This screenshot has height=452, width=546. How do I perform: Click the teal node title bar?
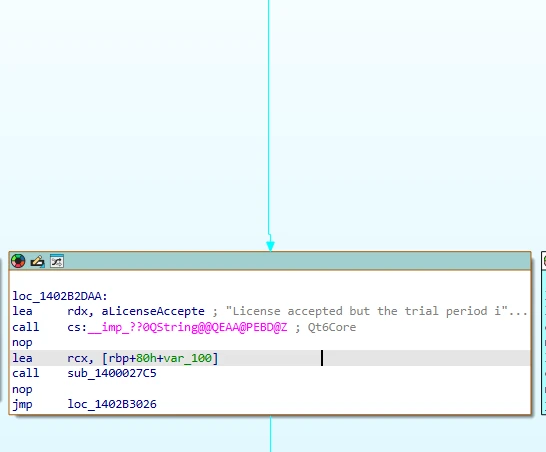coord(270,261)
